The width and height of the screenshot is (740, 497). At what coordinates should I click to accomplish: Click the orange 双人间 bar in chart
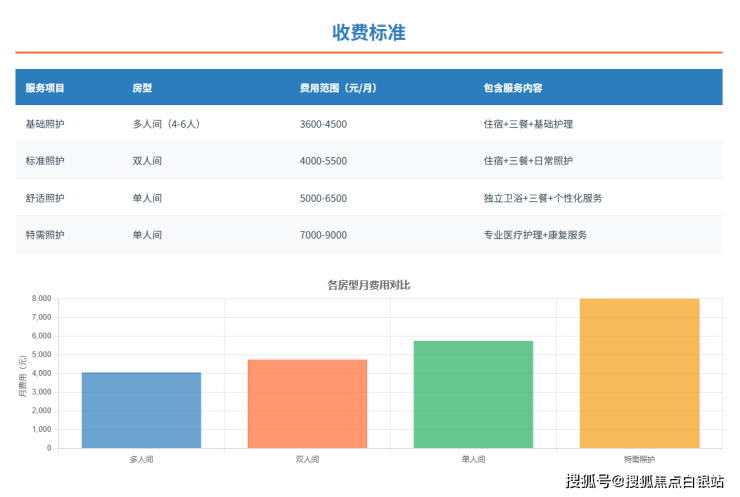tap(307, 403)
